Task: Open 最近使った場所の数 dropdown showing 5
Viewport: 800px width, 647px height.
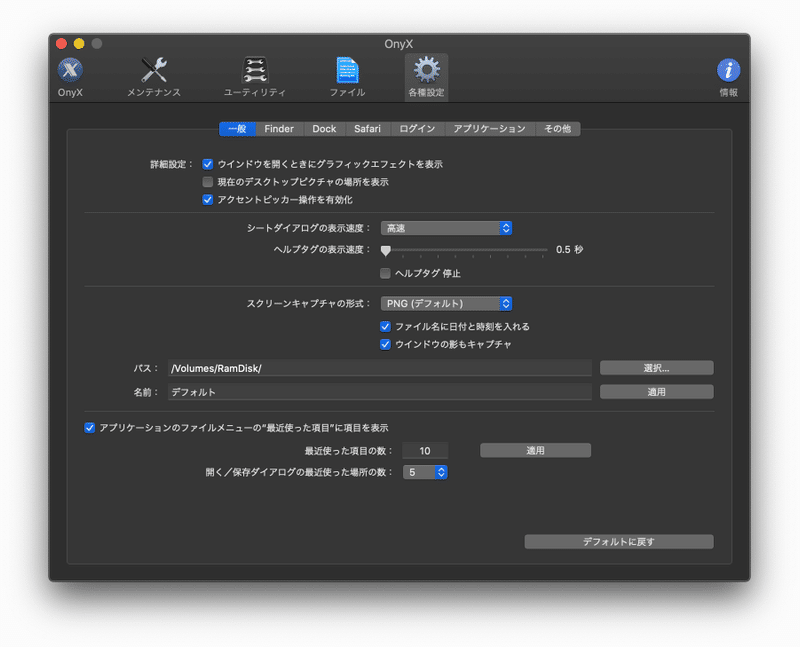Action: tap(425, 472)
